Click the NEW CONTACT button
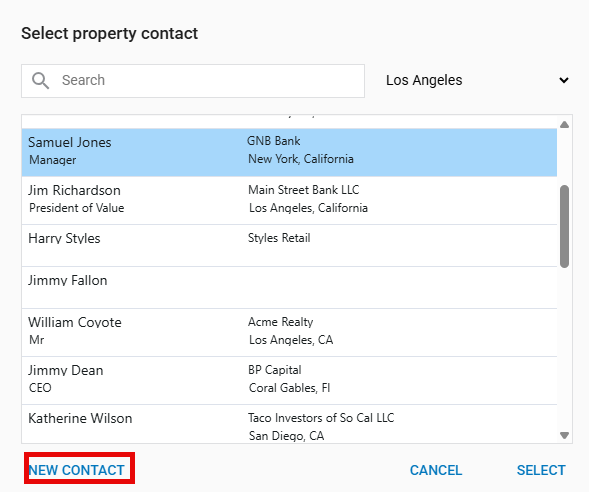Viewport: 589px width, 492px height. tap(77, 470)
